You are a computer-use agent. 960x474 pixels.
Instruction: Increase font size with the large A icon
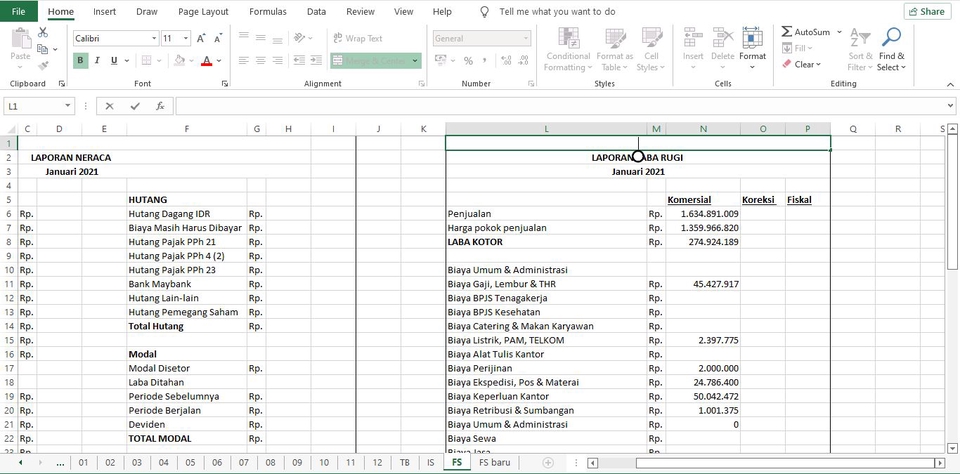[x=201, y=39]
